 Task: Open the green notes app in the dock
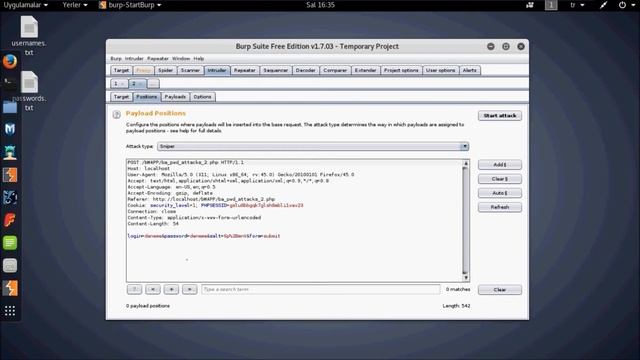(10, 243)
